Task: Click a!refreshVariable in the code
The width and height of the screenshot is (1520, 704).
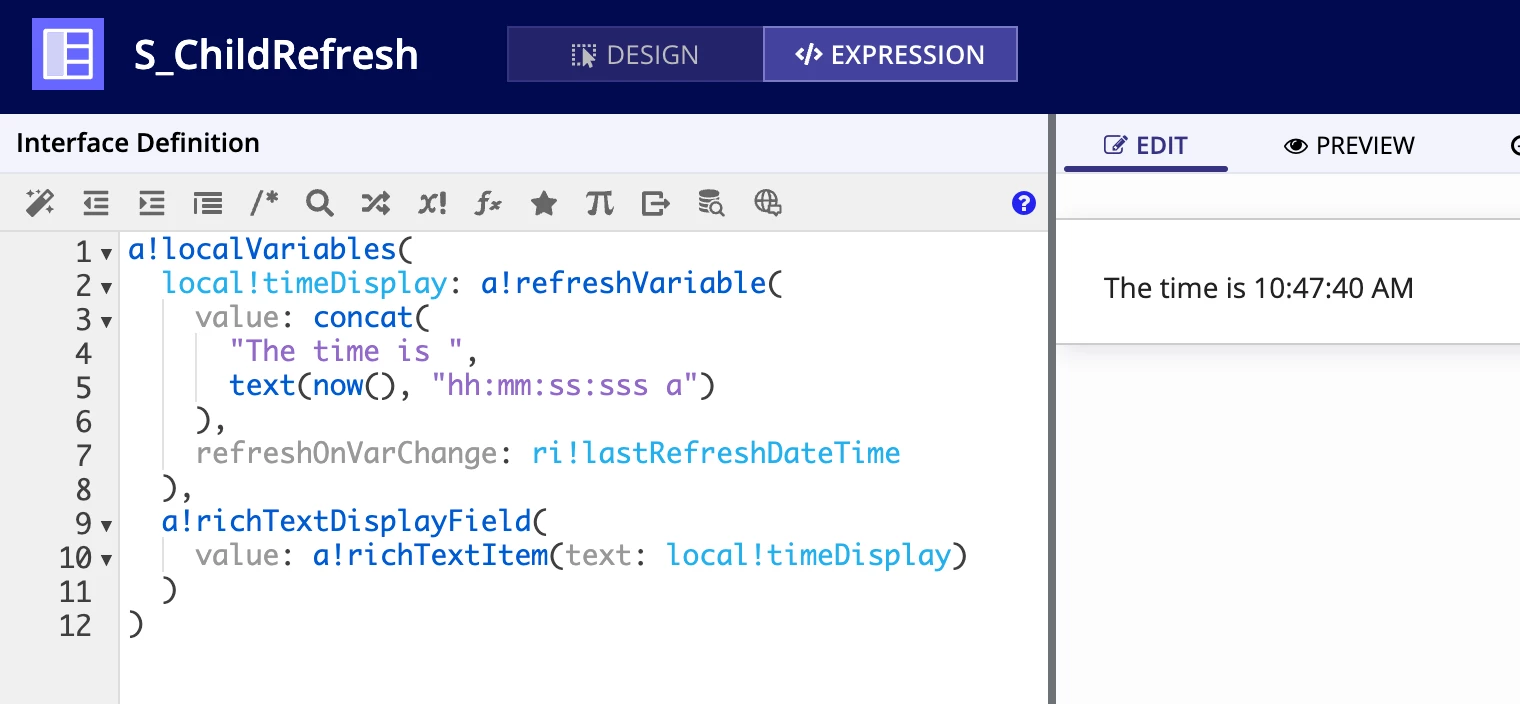Action: pyautogui.click(x=624, y=283)
